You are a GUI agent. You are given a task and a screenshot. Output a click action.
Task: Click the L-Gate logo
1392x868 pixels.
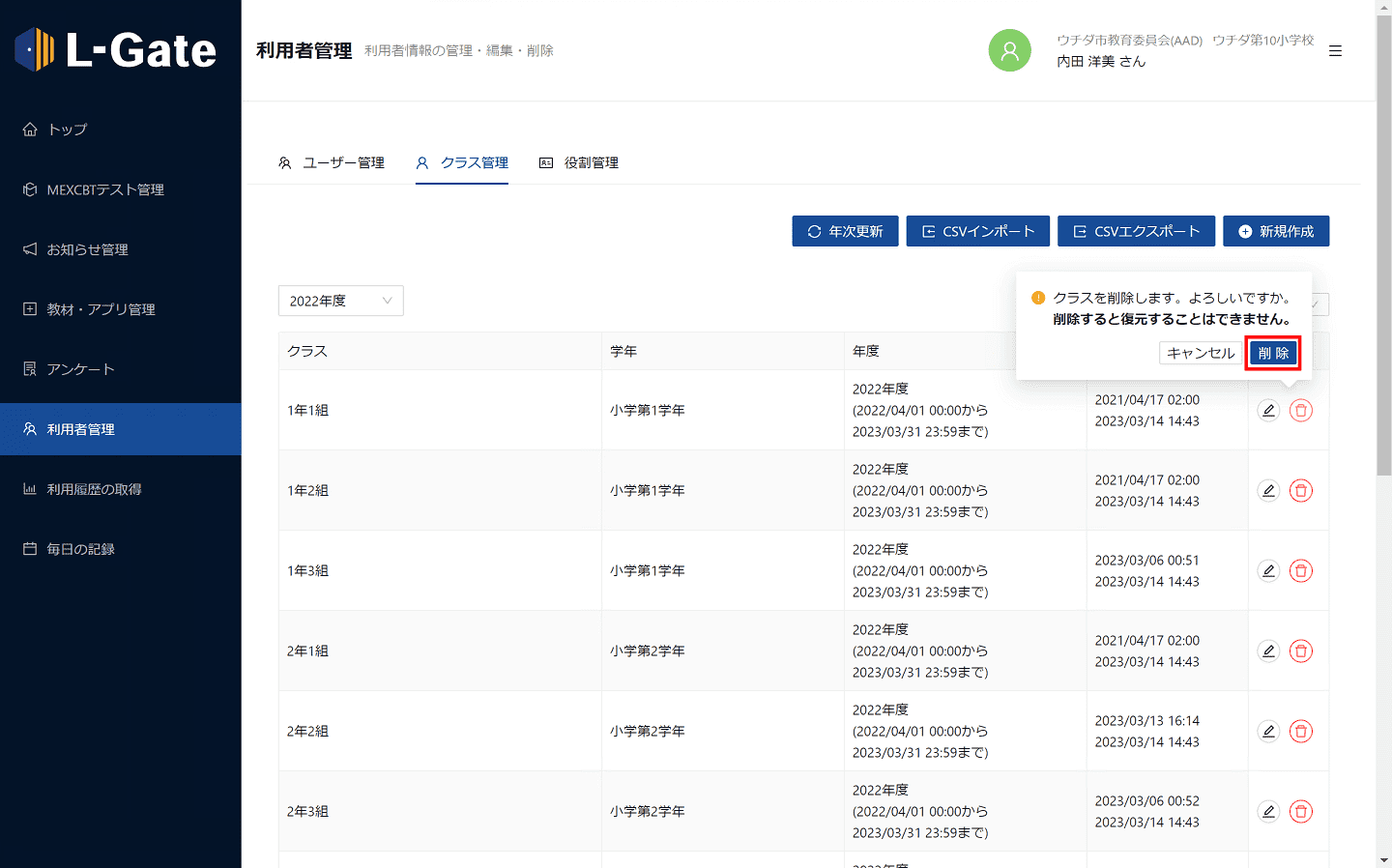point(116,50)
